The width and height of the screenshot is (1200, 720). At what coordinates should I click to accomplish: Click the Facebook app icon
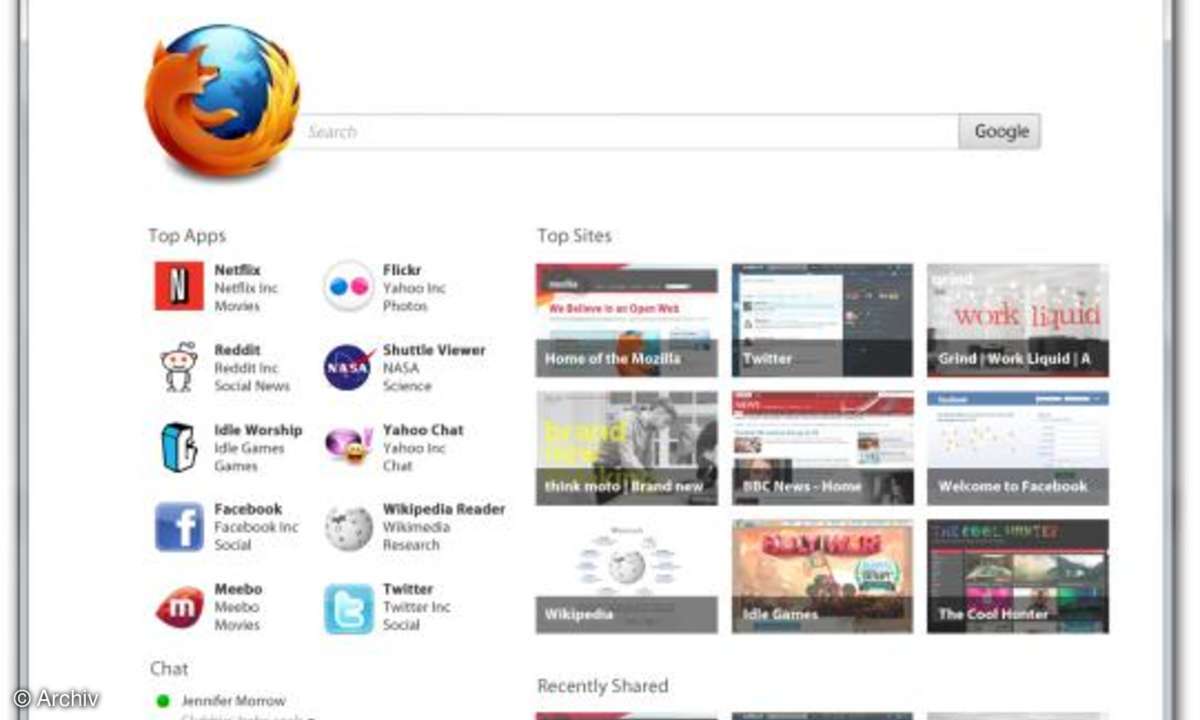click(179, 527)
